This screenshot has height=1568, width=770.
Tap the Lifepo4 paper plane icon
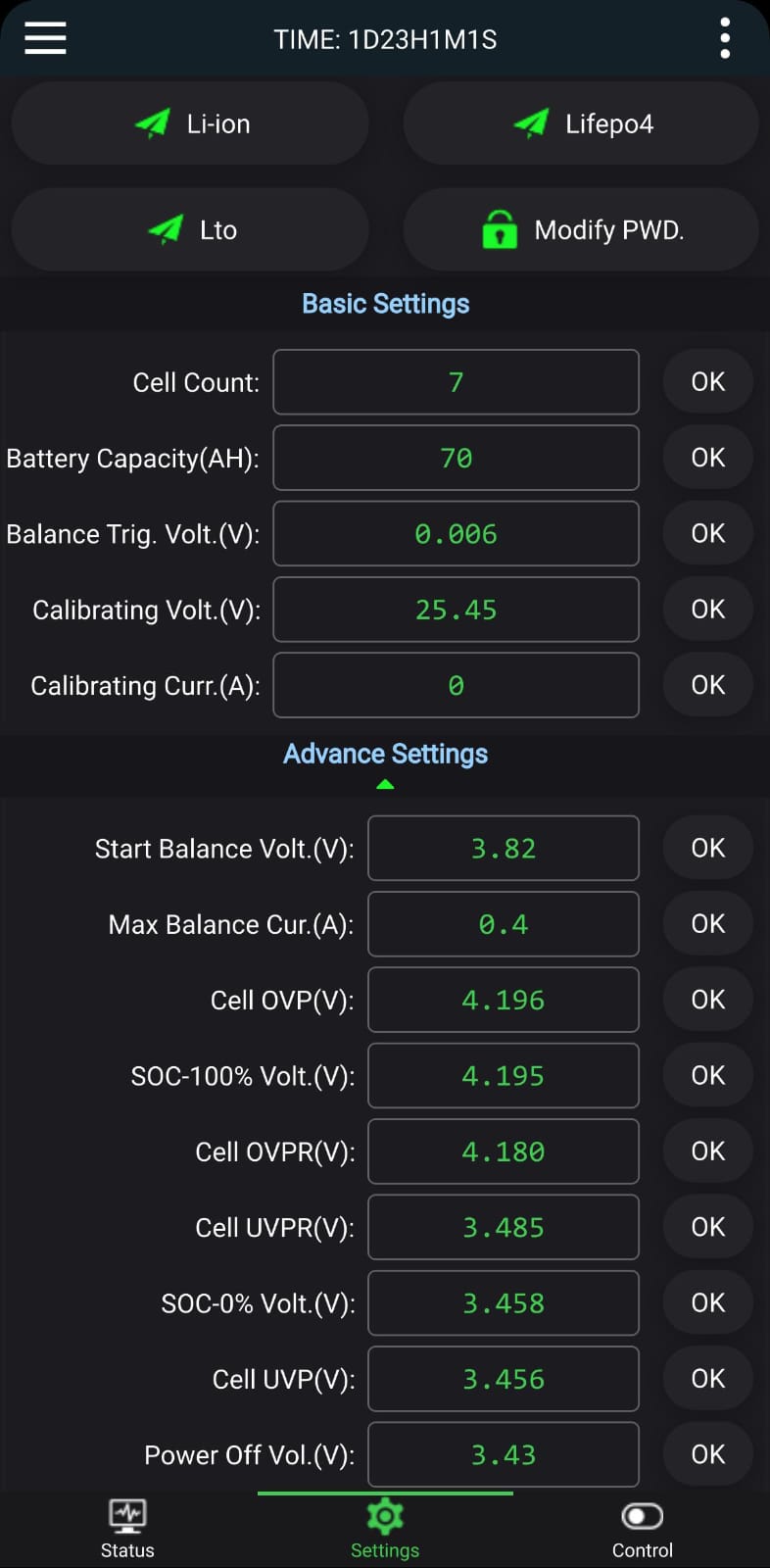pos(531,123)
